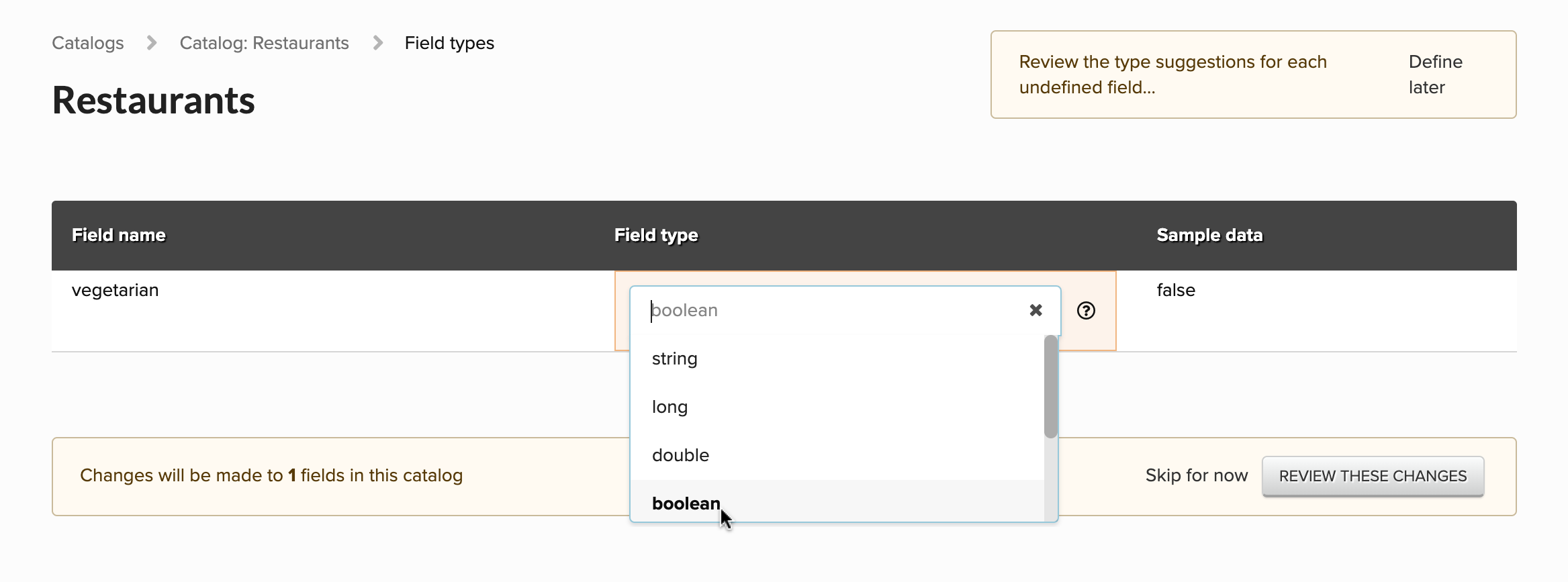Select the string option from dropdown
Screen dimensions: 1568x582
coord(674,358)
